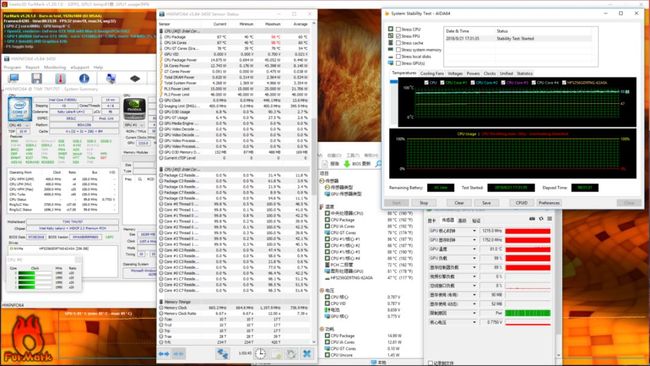Screen dimensions: 650x366
Task: Click the logging sheet icon in sensor toolbar
Action: [276, 354]
